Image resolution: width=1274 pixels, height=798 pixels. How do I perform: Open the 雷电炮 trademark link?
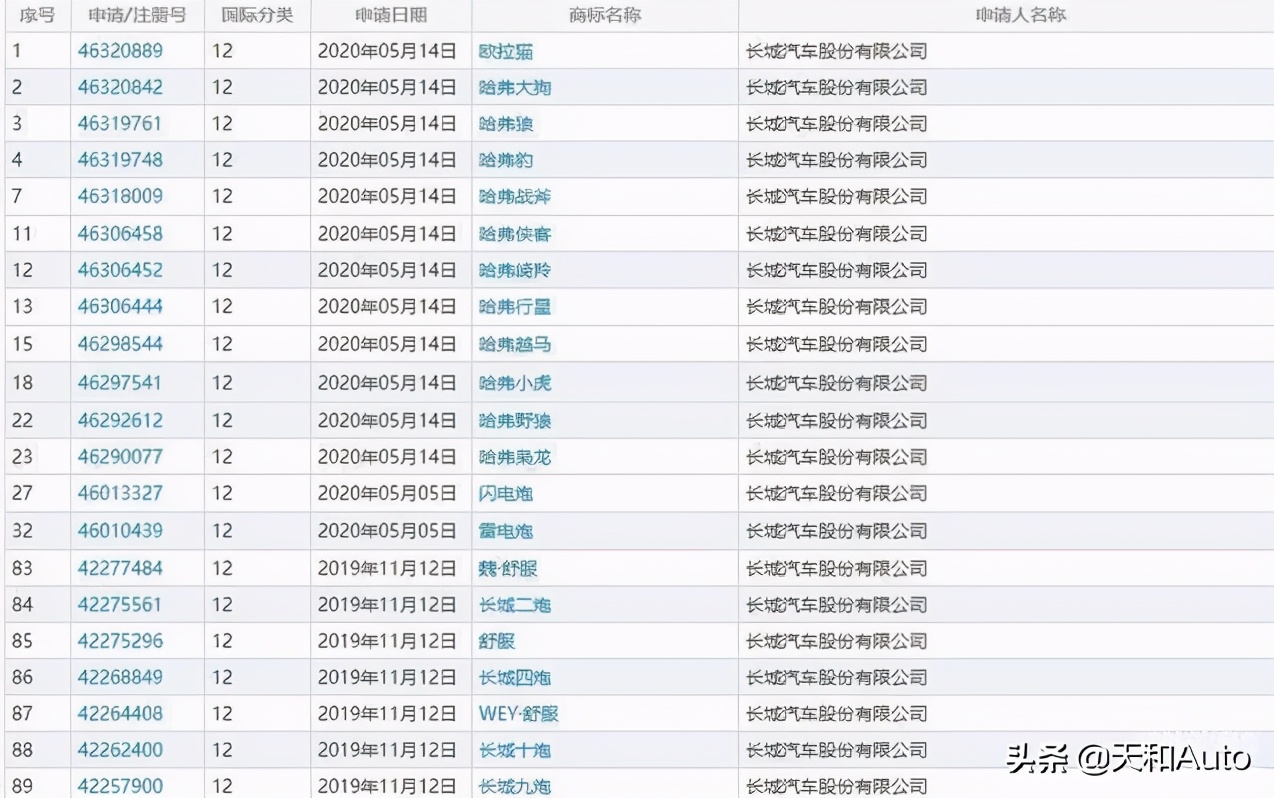[x=506, y=531]
